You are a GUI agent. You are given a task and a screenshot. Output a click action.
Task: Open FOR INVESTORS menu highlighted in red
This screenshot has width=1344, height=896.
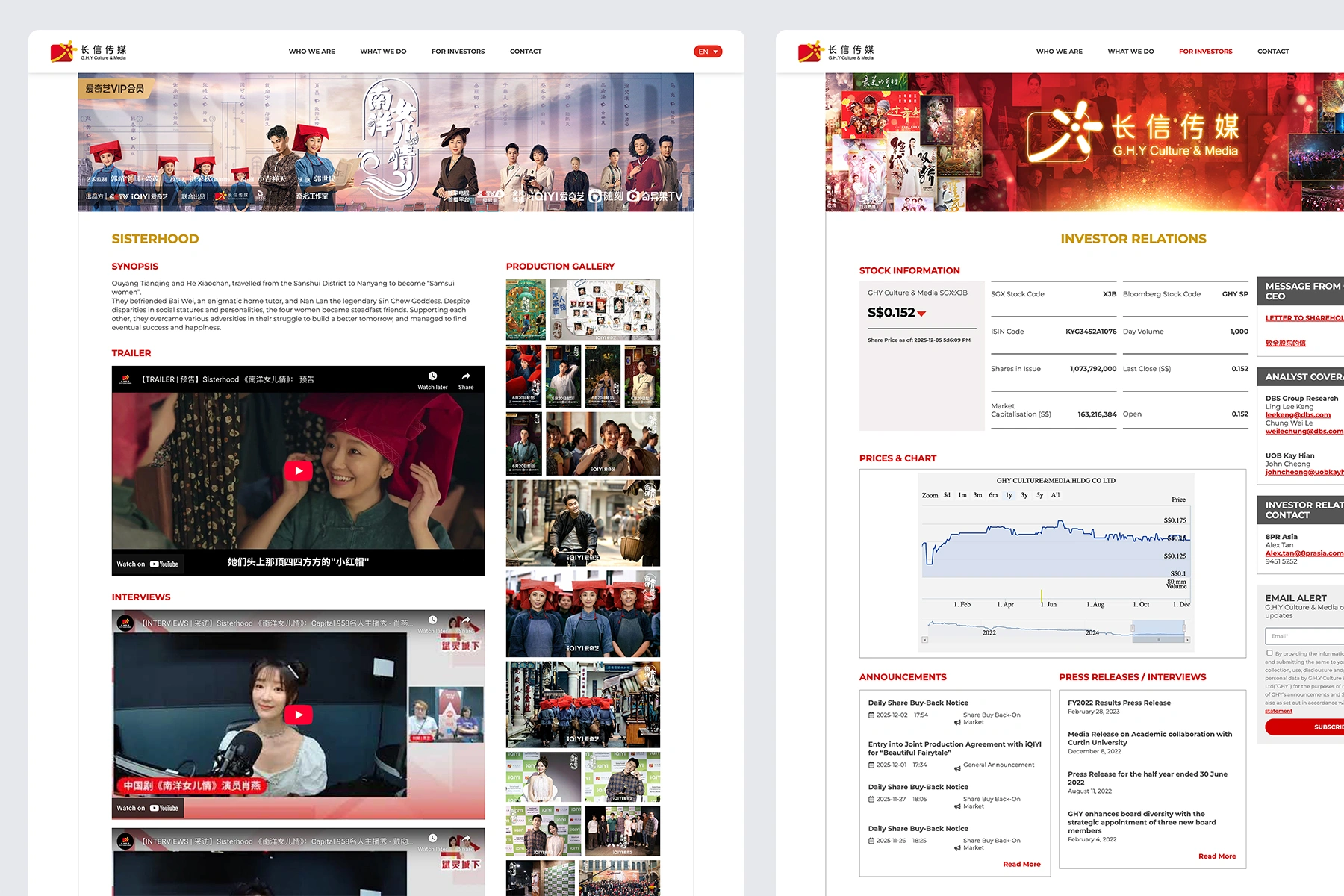[x=1205, y=52]
